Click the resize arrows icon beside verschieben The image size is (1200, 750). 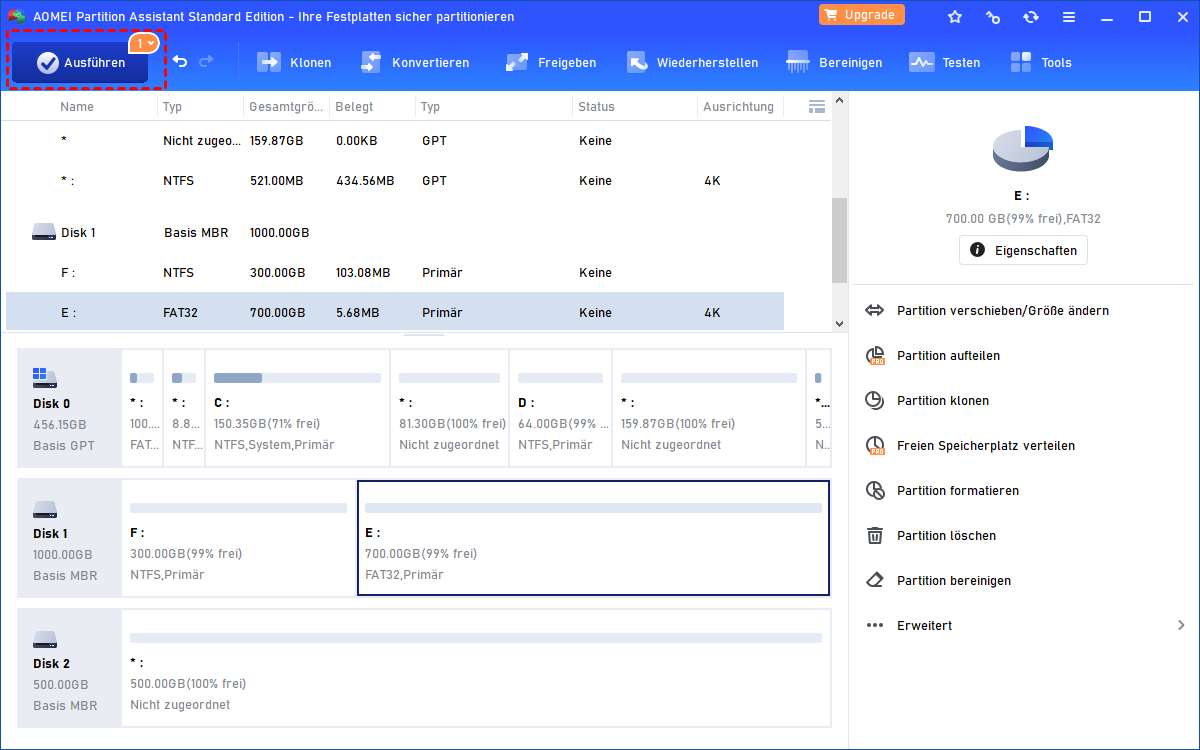coord(875,311)
